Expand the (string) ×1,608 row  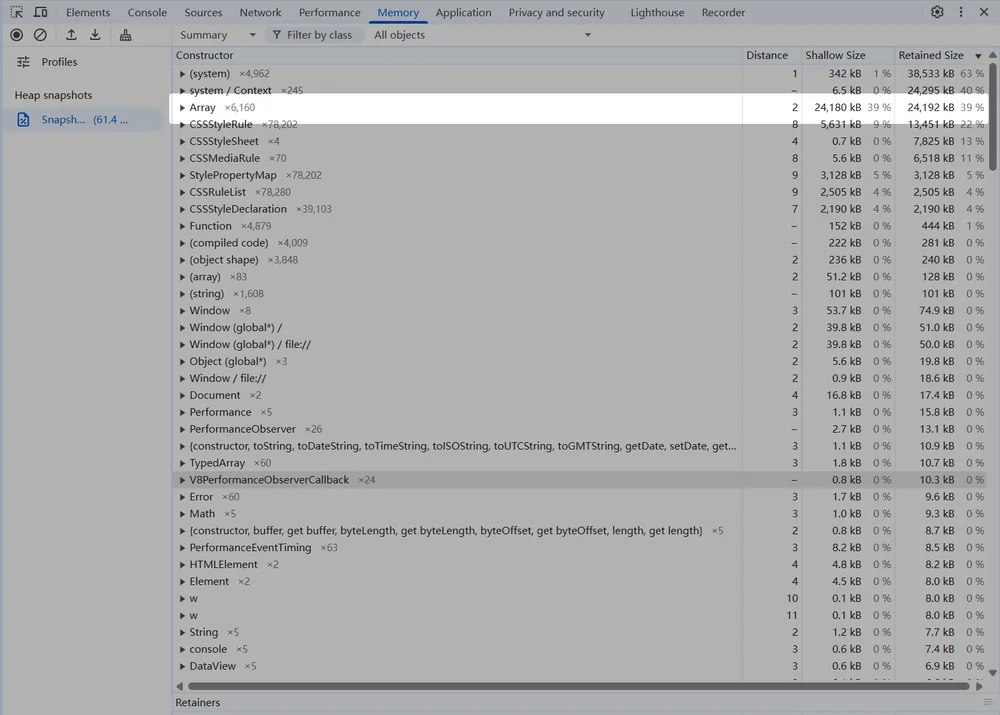click(182, 294)
